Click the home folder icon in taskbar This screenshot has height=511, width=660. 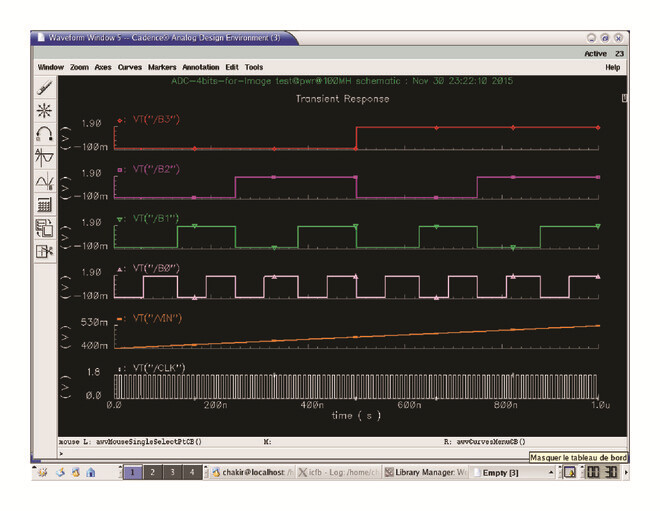click(90, 472)
